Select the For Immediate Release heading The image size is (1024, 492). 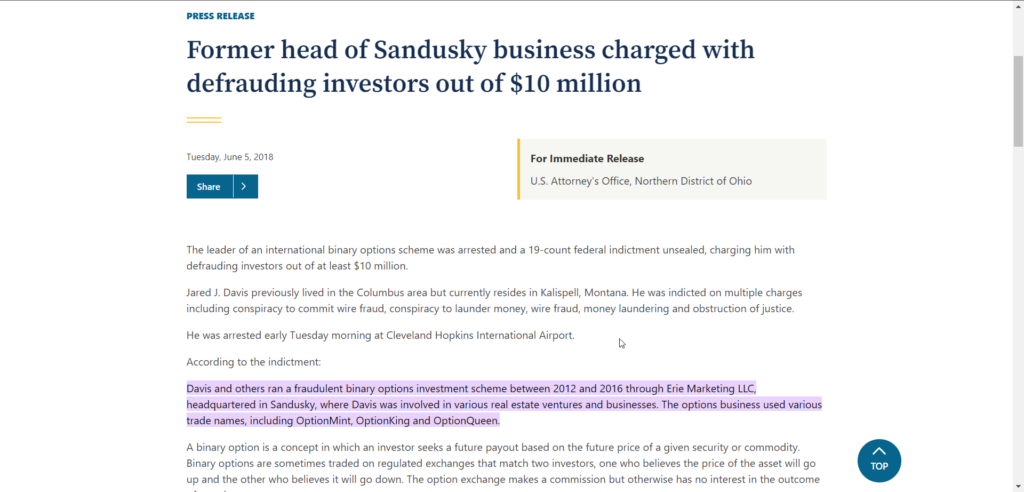tap(587, 159)
